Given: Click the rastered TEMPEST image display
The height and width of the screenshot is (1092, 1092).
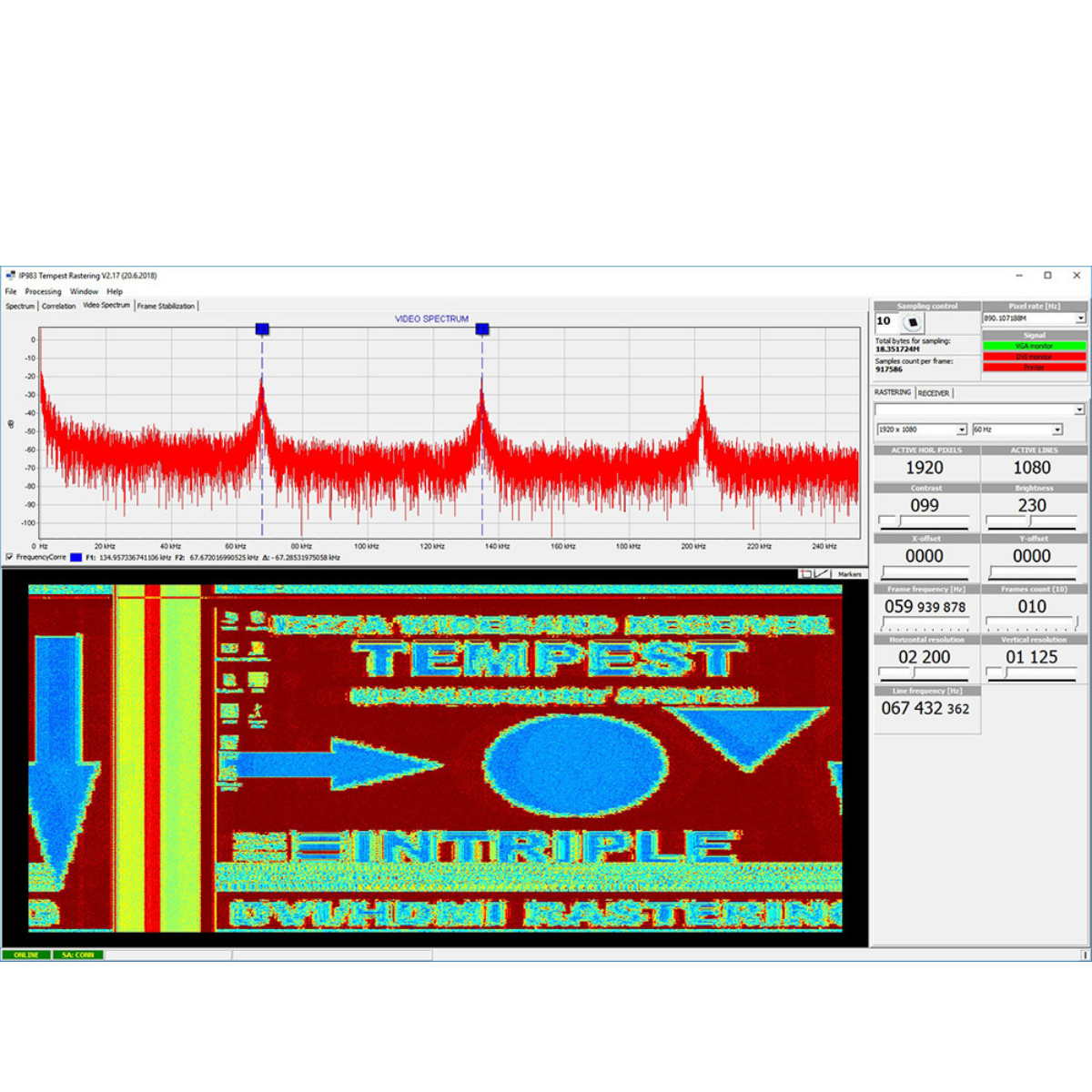Looking at the screenshot, I should pos(435,757).
